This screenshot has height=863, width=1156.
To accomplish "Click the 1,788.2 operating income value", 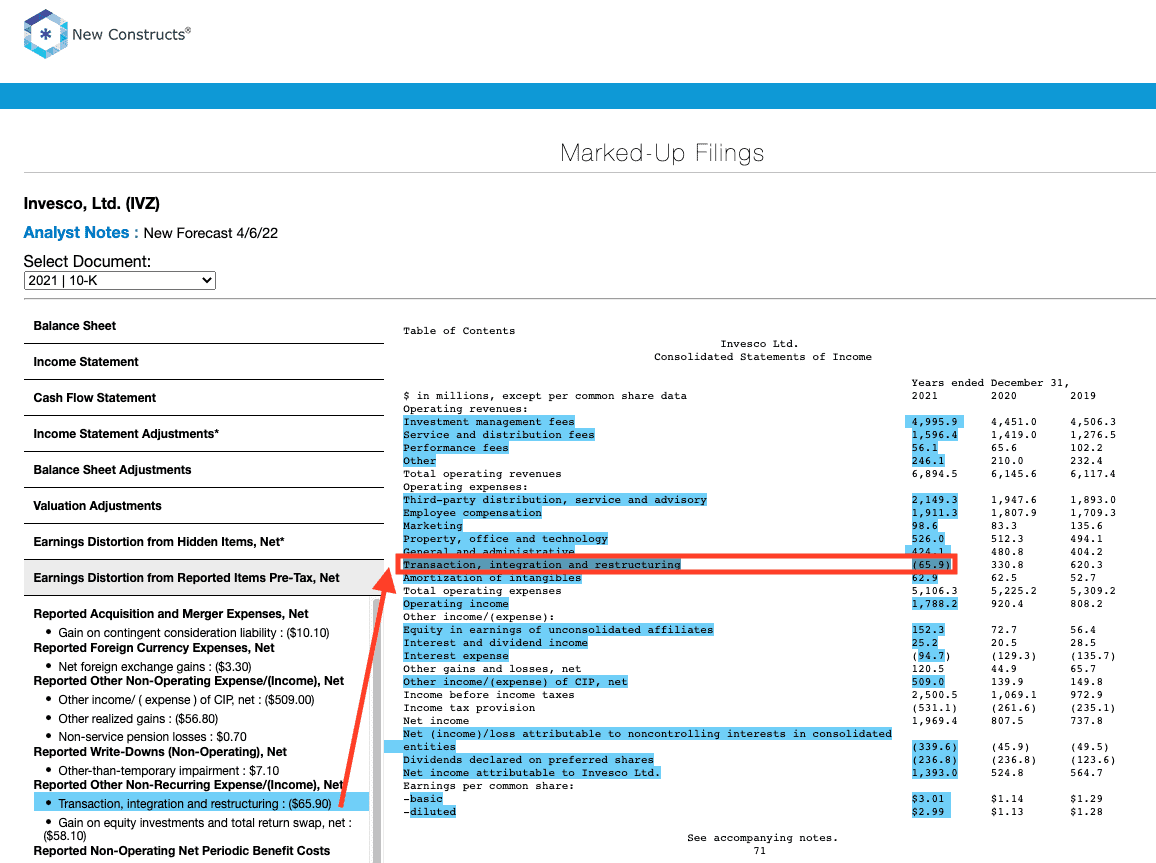I will (x=934, y=604).
